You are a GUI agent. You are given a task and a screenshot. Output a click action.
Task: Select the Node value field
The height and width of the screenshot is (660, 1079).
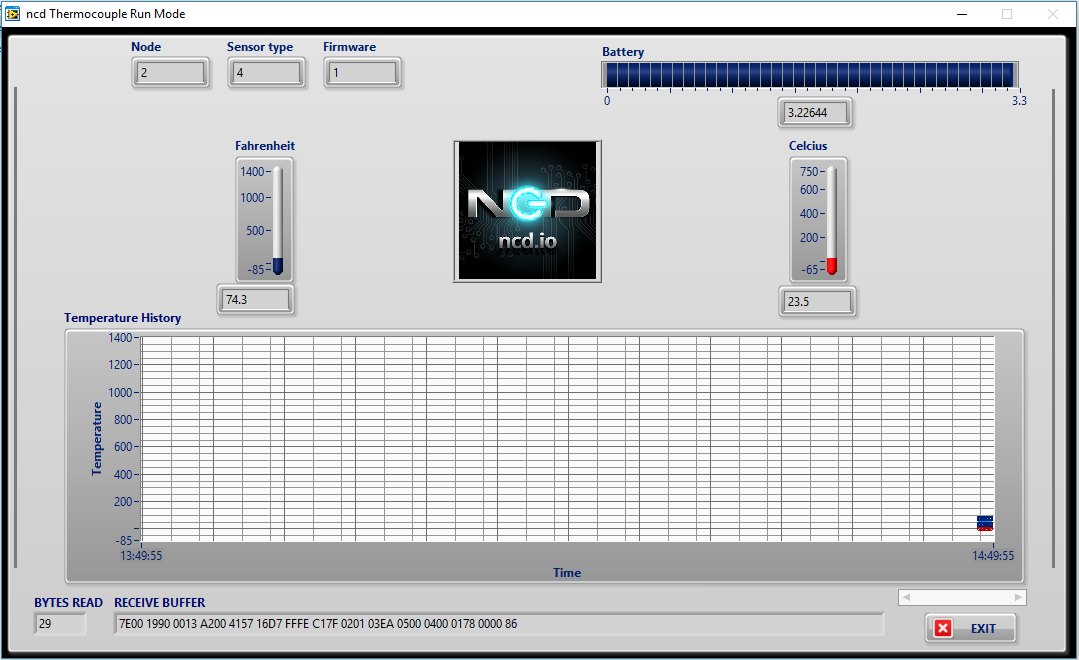click(x=171, y=72)
